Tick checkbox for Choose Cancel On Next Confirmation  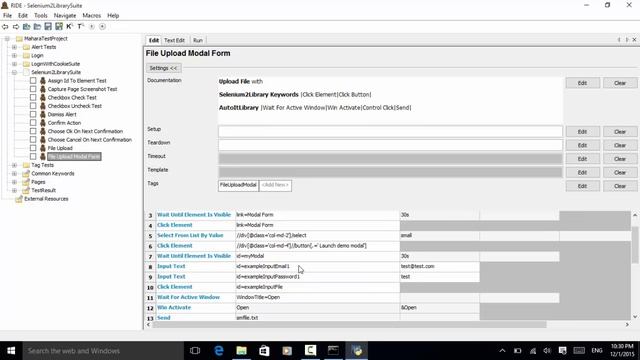(x=33, y=140)
